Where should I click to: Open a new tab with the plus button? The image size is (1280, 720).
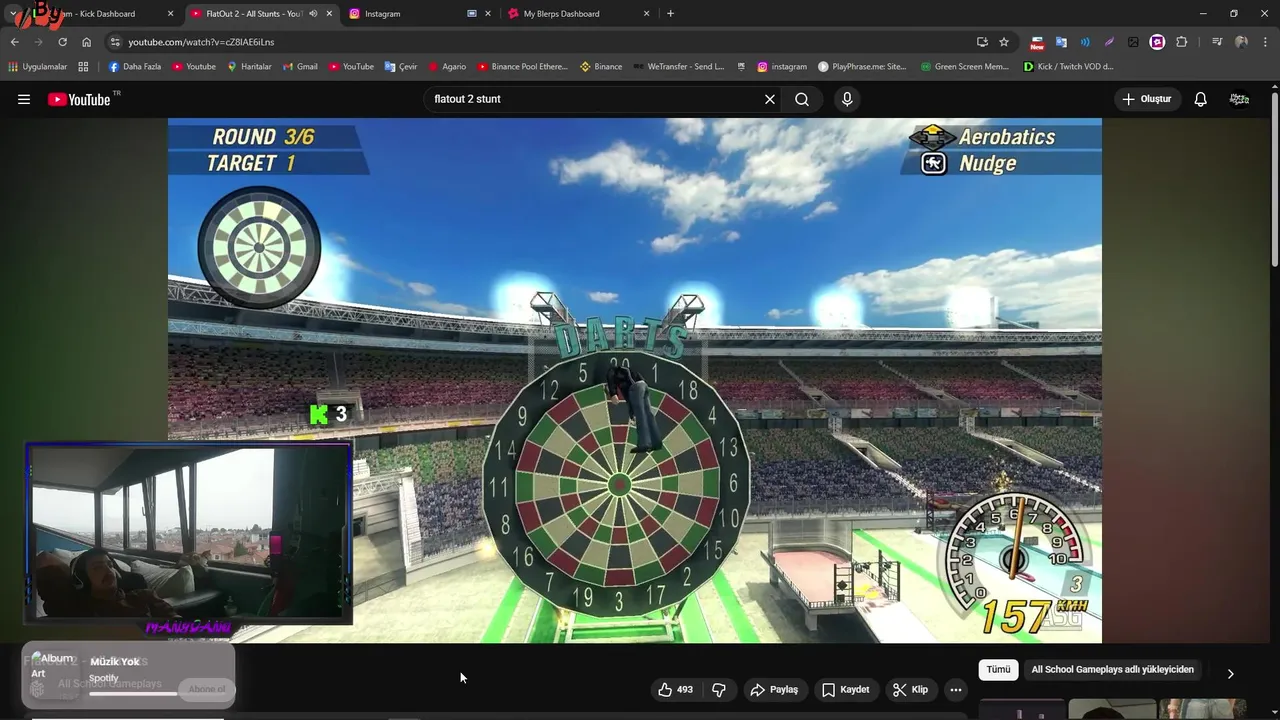click(670, 14)
